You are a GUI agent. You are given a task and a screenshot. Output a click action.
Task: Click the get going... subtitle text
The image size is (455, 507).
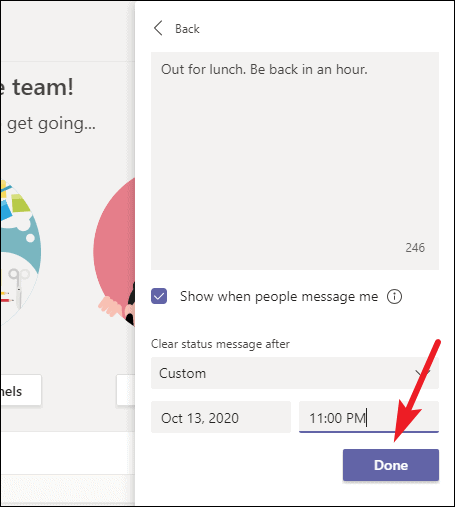51,124
